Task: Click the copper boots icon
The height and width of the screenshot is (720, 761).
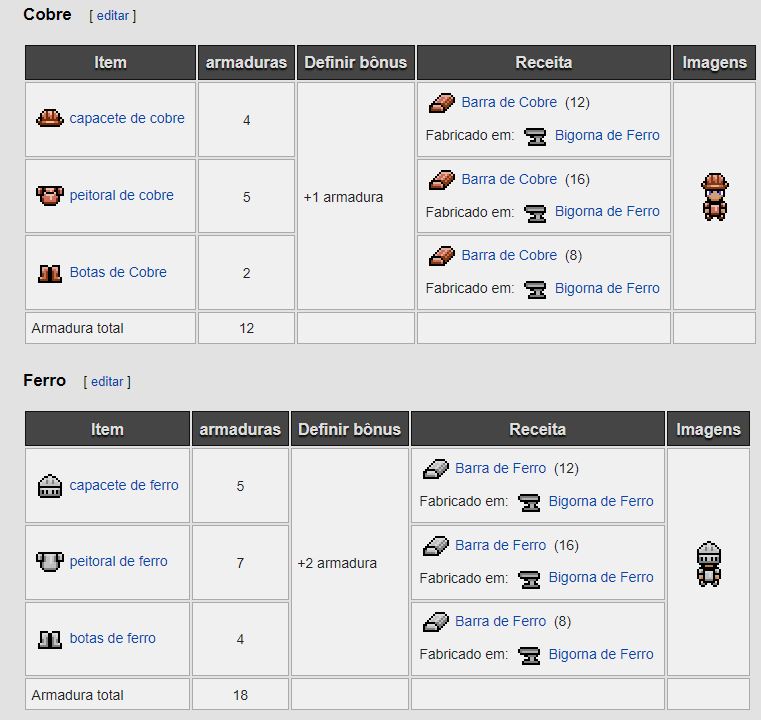Action: coord(50,272)
